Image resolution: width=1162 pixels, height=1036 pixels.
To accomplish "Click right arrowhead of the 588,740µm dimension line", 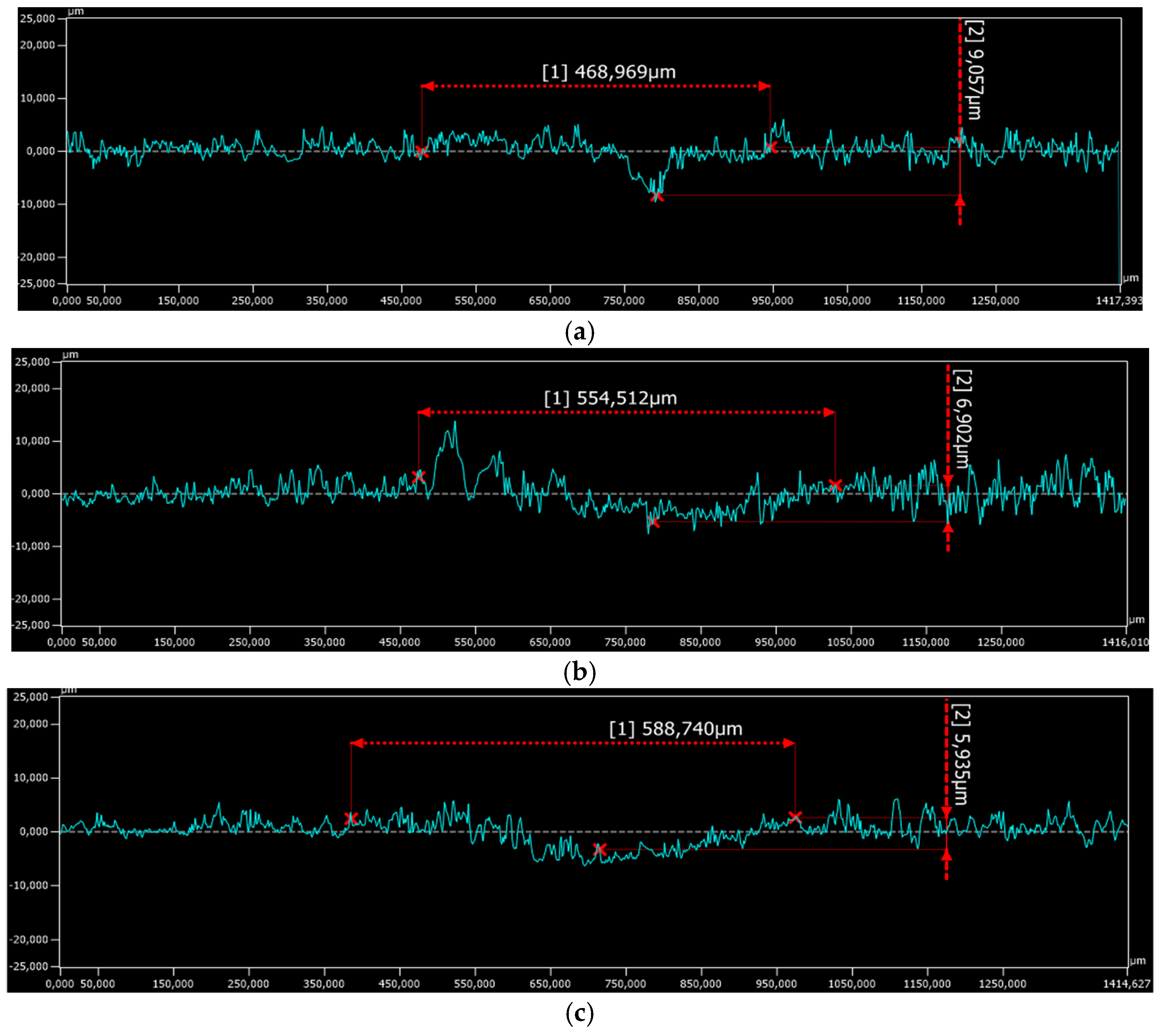I will 789,744.
